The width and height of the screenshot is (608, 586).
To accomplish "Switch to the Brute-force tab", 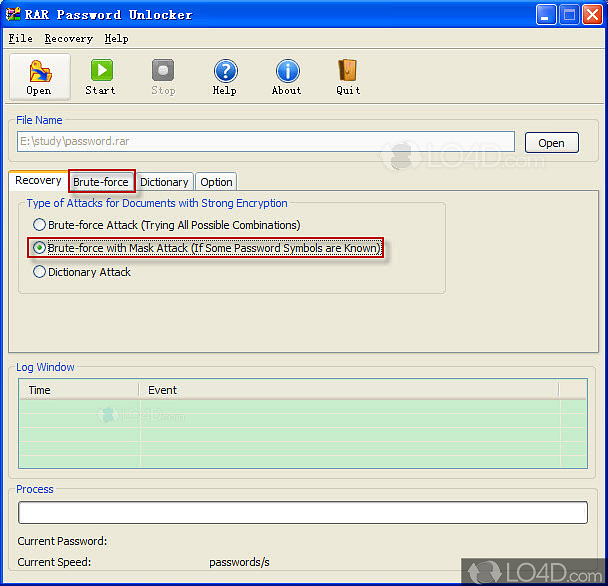I will pyautogui.click(x=101, y=182).
